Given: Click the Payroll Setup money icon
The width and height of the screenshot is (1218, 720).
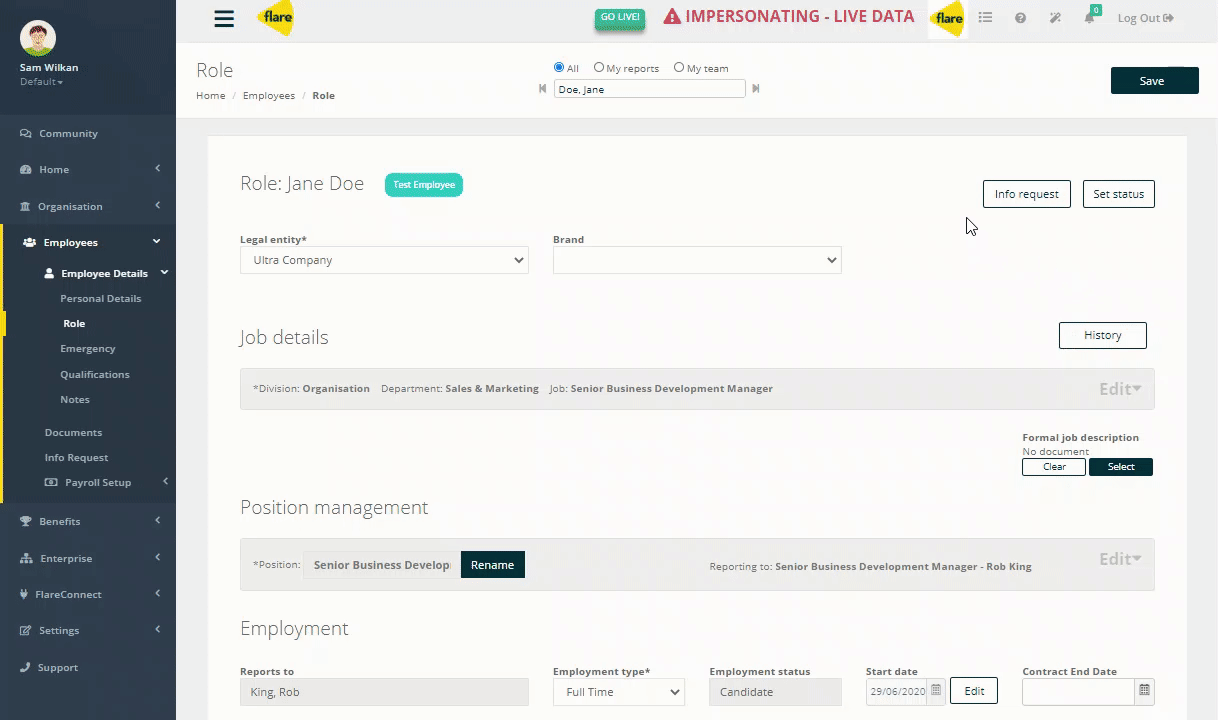Looking at the screenshot, I should pyautogui.click(x=52, y=483).
